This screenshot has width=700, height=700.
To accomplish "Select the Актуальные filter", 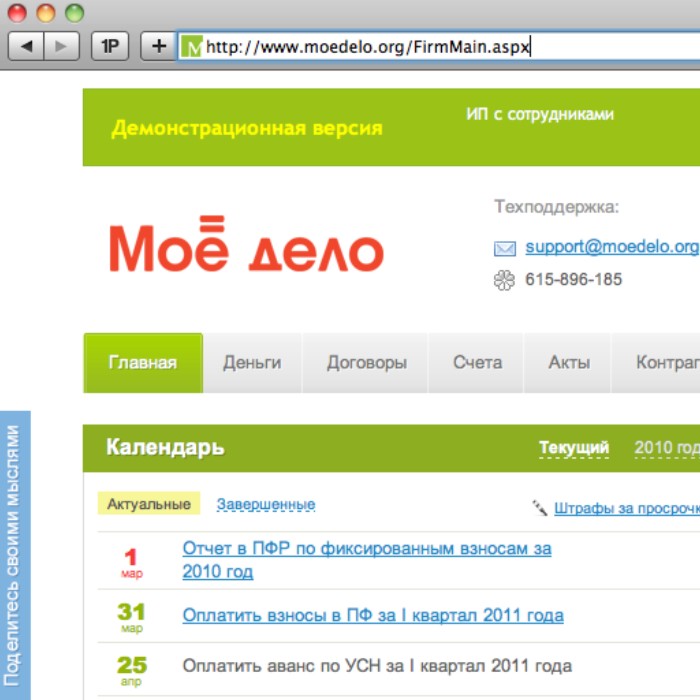I will [149, 504].
